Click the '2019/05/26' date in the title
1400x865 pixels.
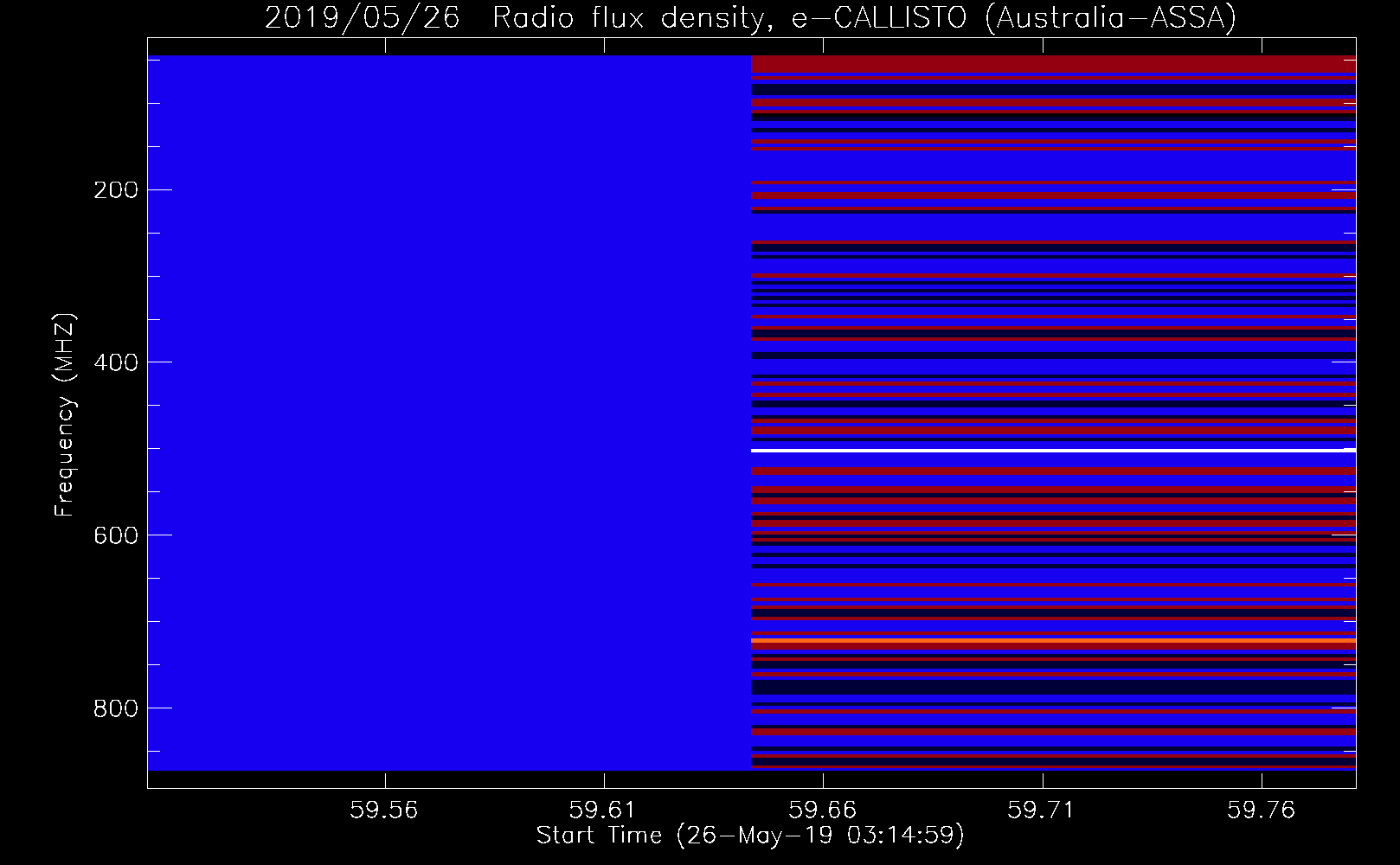[362, 18]
